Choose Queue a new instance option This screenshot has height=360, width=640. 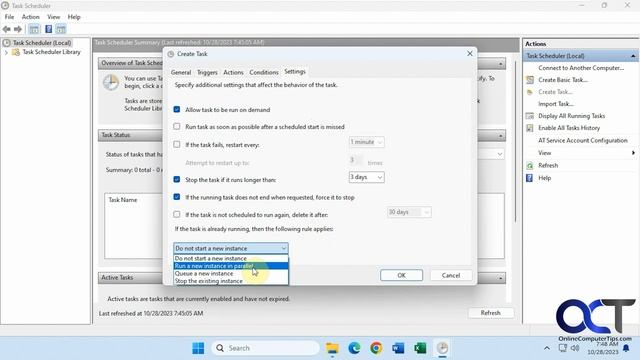[231, 273]
